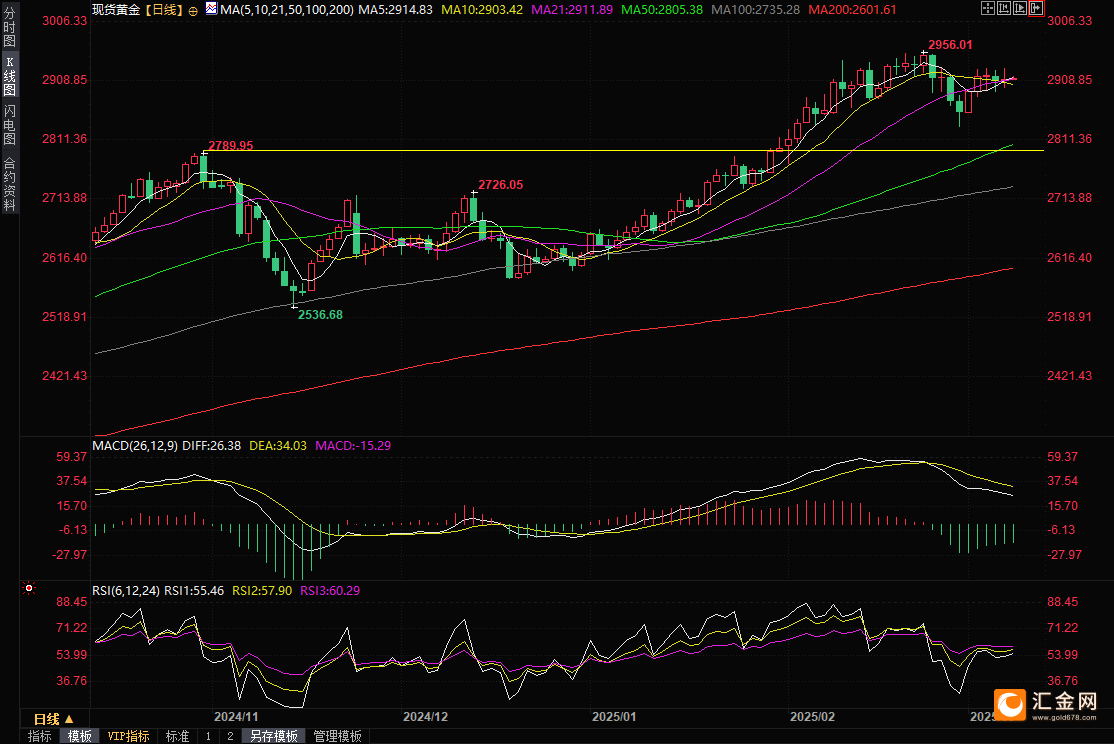This screenshot has height=744, width=1114.
Task: Click the MACD(26,12,9) indicator label
Action: point(135,446)
